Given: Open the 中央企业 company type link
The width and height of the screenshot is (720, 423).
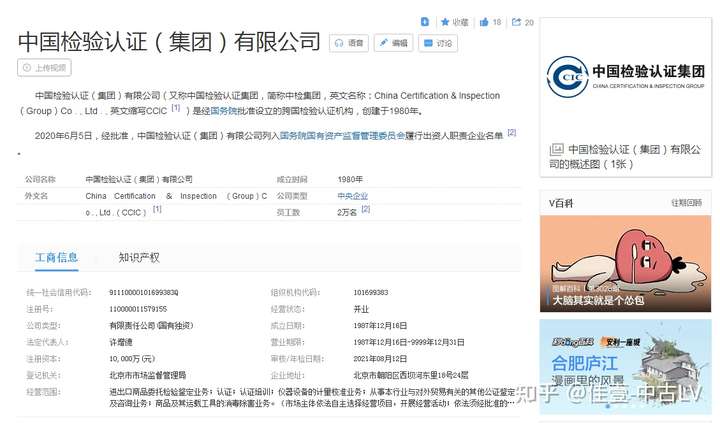Looking at the screenshot, I should (x=353, y=196).
